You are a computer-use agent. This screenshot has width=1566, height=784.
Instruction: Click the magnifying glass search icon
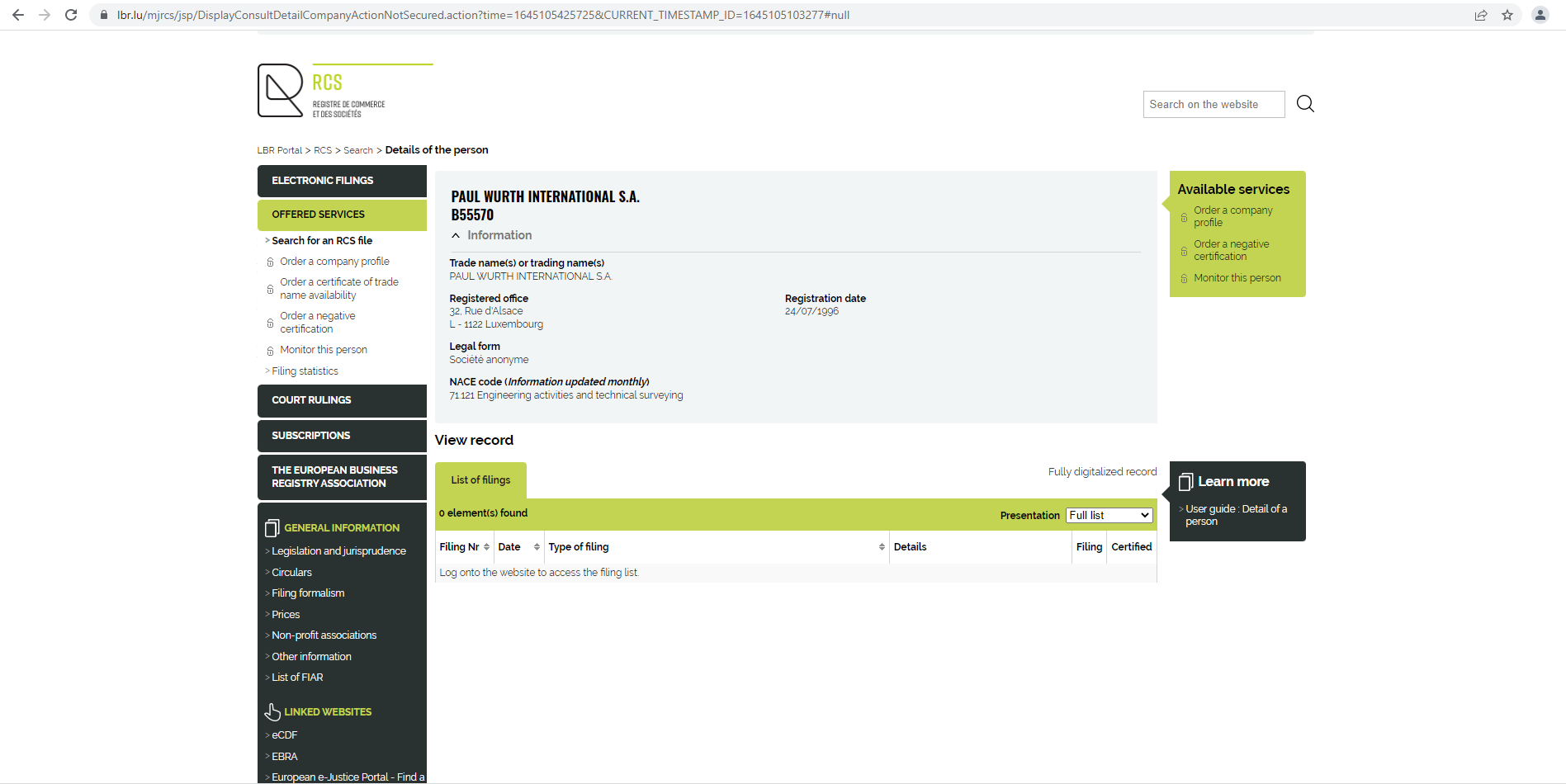point(1305,104)
